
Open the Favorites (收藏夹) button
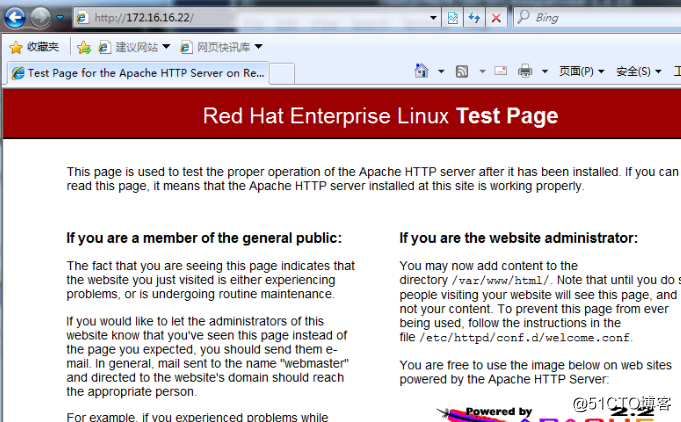coord(34,47)
